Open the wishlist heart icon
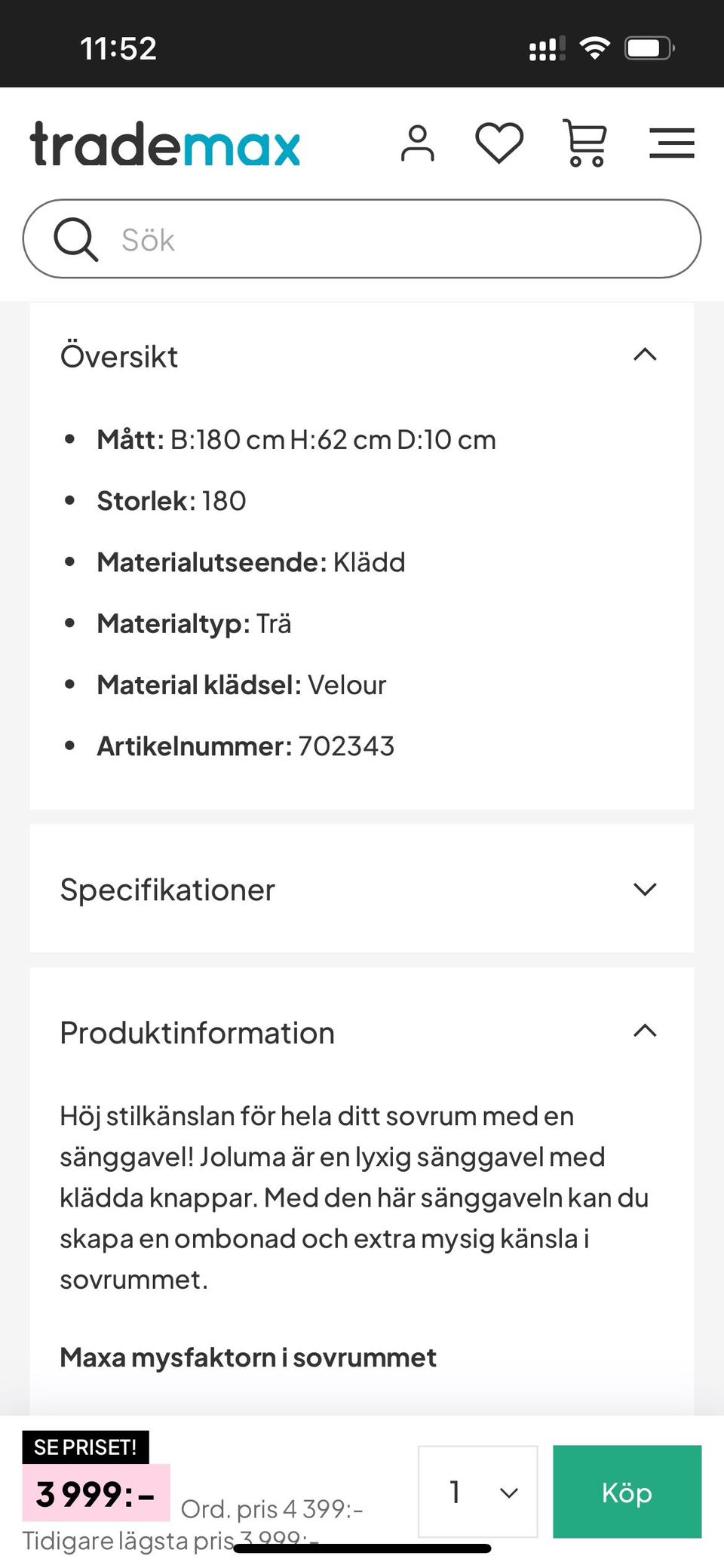 pos(499,143)
